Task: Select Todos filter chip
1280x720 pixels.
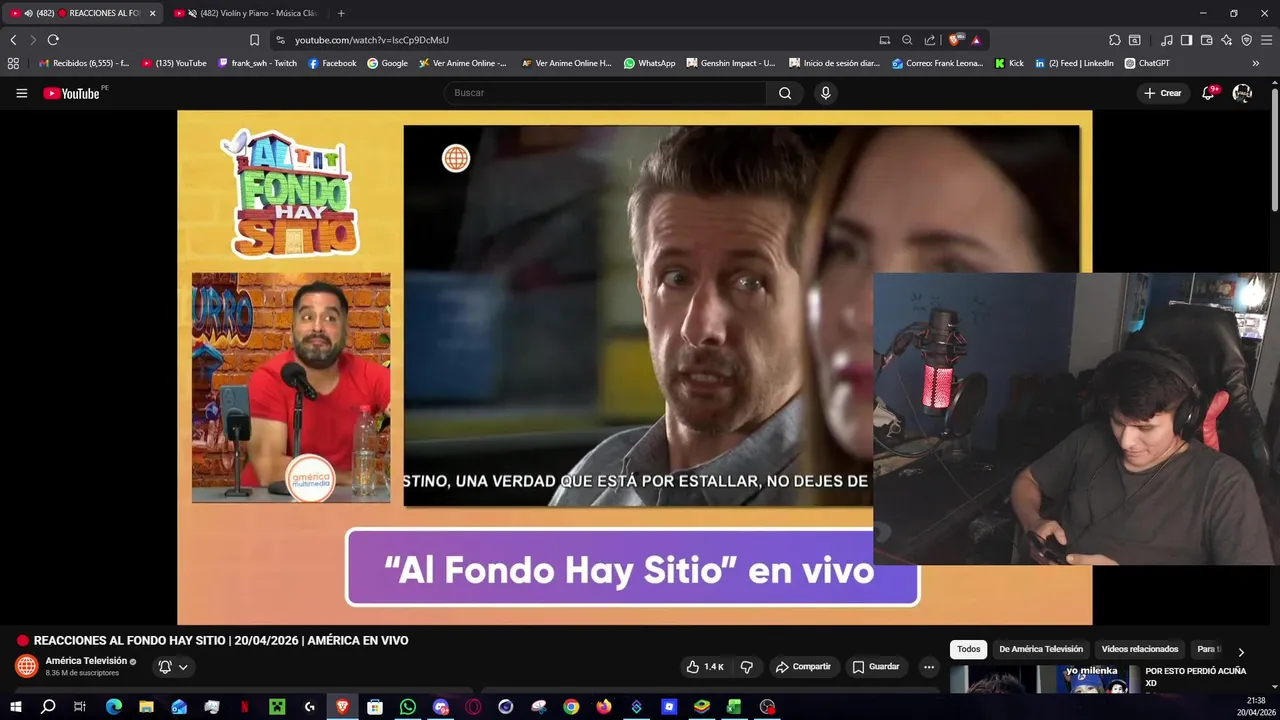Action: (x=969, y=649)
